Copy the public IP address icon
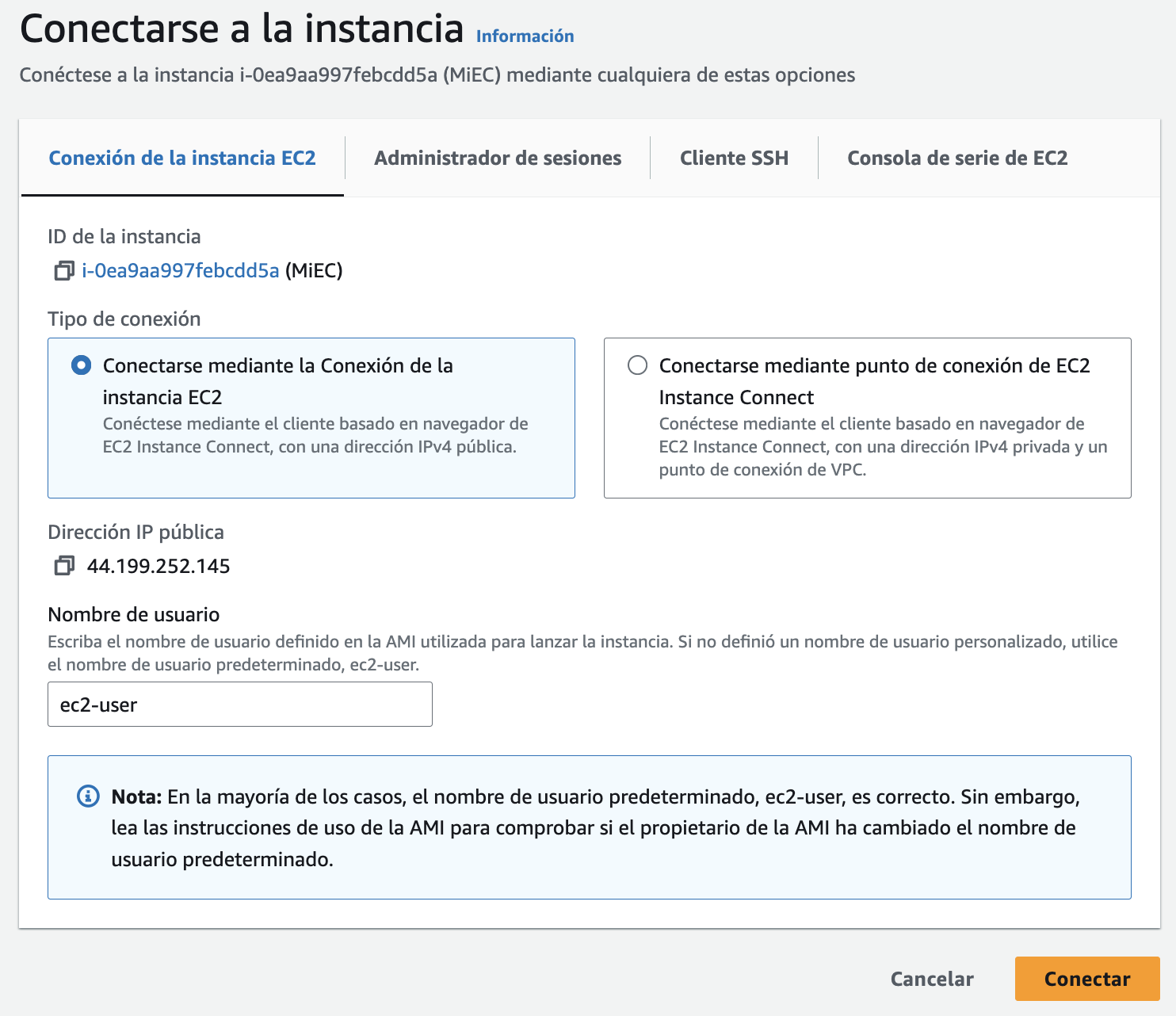The width and height of the screenshot is (1176, 1016). point(64,566)
